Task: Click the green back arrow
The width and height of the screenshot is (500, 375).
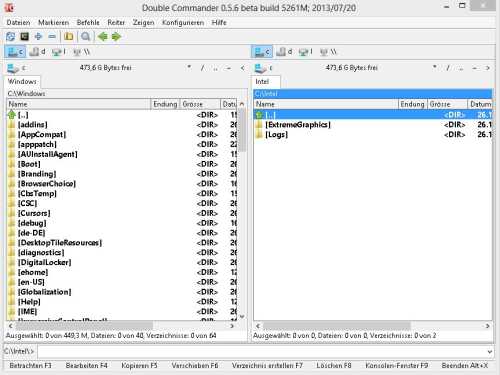Action: tap(103, 36)
